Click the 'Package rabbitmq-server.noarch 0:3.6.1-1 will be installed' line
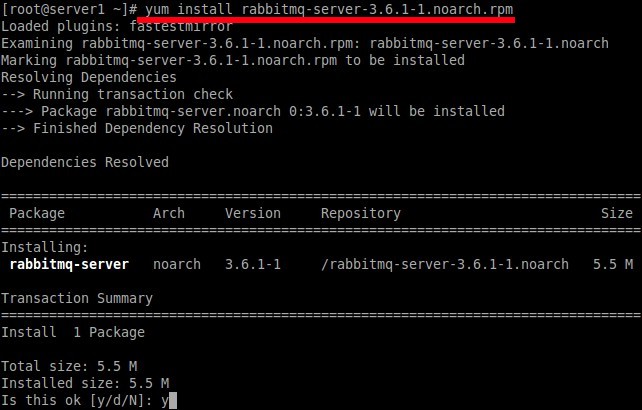 click(253, 111)
